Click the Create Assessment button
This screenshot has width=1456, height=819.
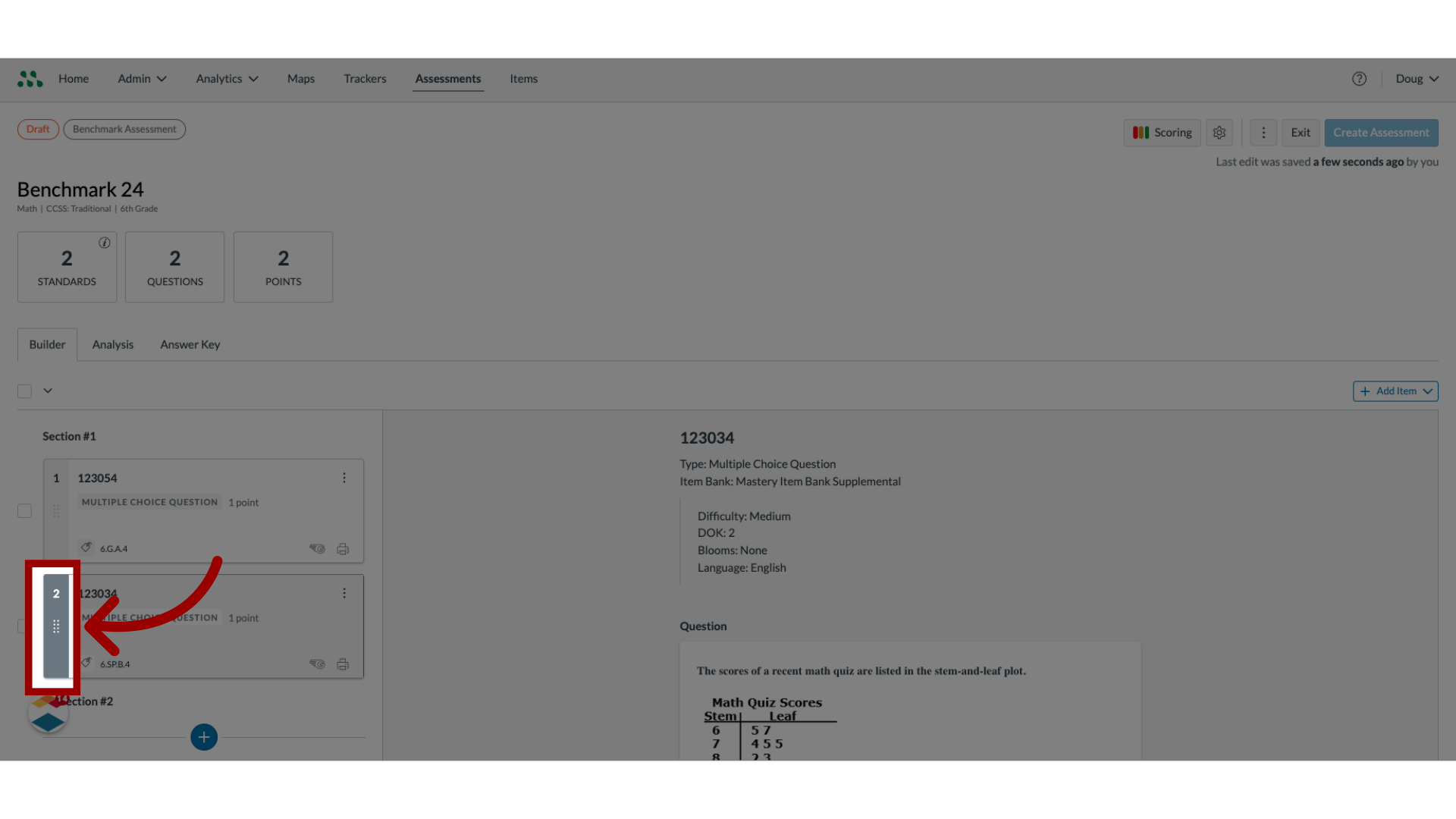click(1380, 132)
